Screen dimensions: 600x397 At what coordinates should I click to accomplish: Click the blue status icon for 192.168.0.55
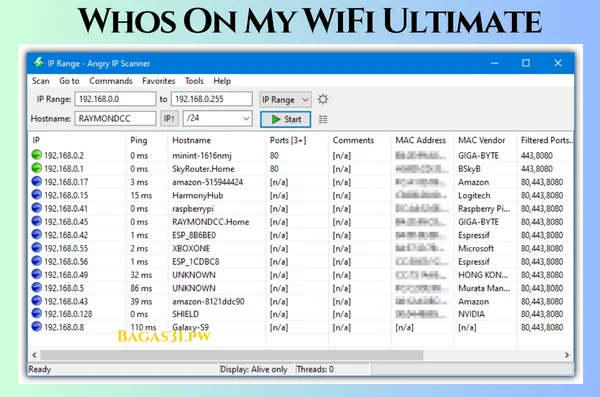click(x=36, y=248)
